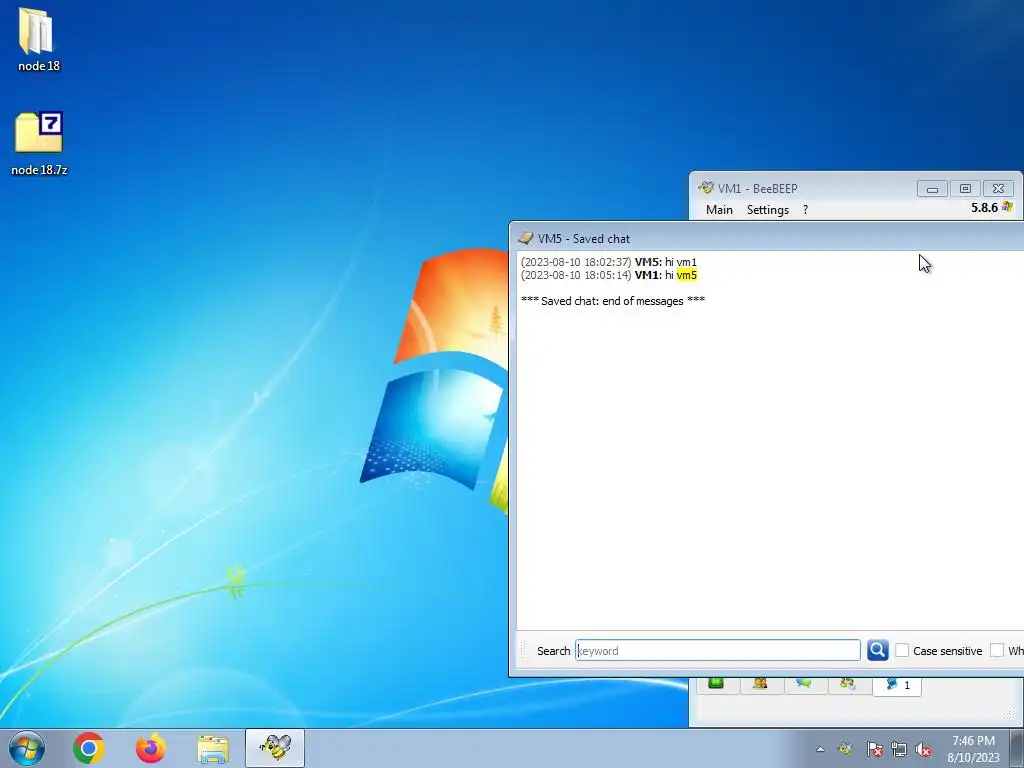Open the Settings menu in BeeBEEP
Viewport: 1024px width, 768px height.
click(x=767, y=210)
